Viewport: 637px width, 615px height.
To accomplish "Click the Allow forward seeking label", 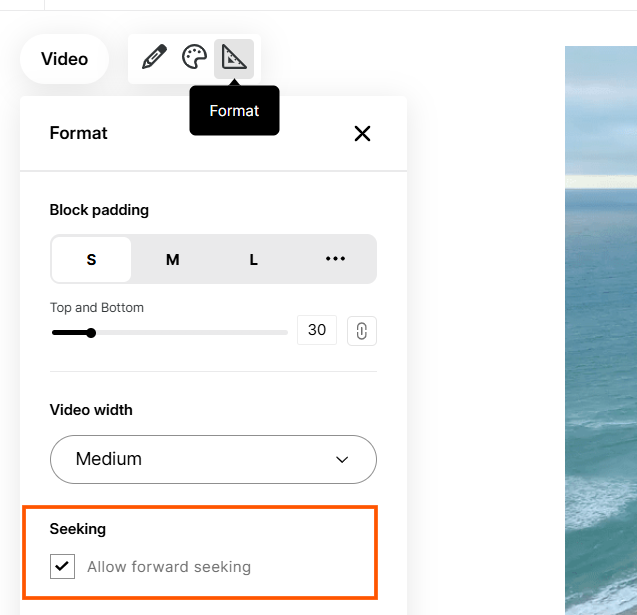I will (x=169, y=567).
